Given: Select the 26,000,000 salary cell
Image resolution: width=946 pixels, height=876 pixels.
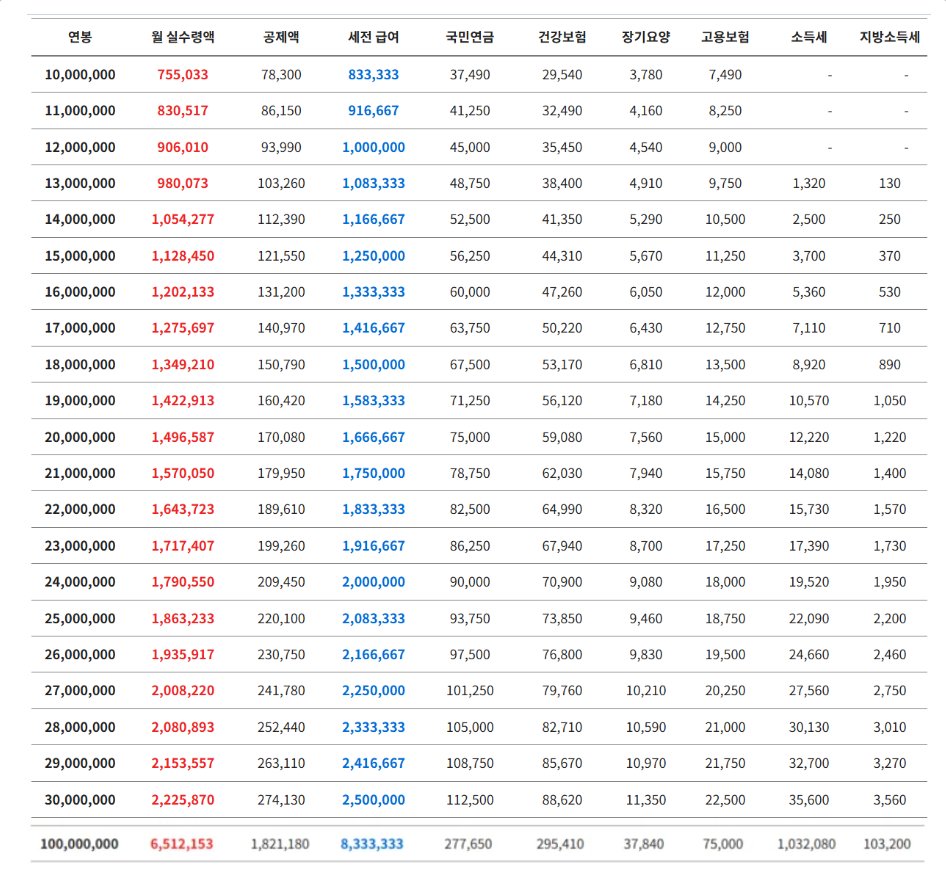Looking at the screenshot, I should 80,655.
